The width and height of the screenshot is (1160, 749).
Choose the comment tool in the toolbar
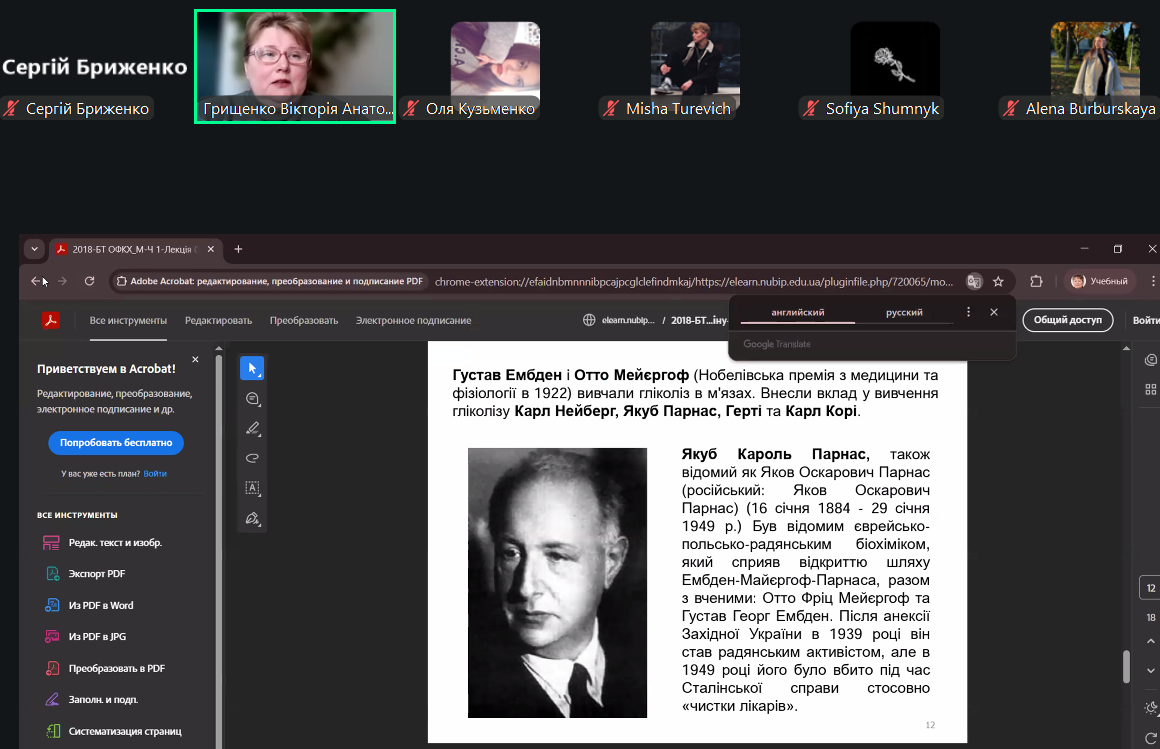pyautogui.click(x=252, y=398)
